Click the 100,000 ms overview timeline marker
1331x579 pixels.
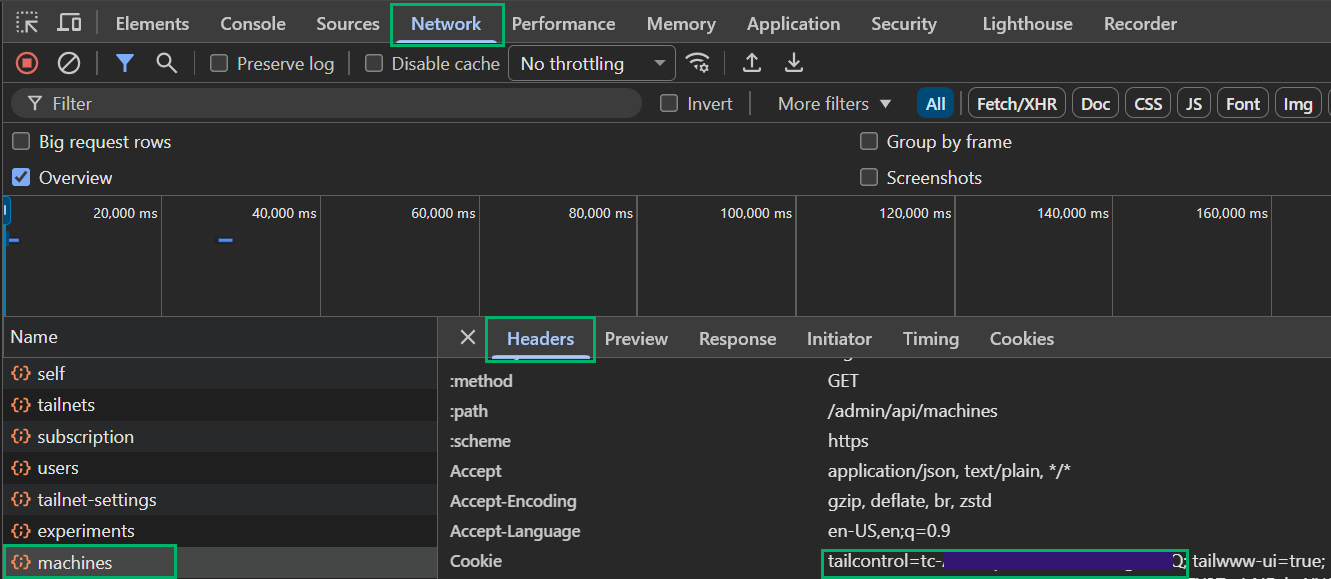[x=756, y=213]
